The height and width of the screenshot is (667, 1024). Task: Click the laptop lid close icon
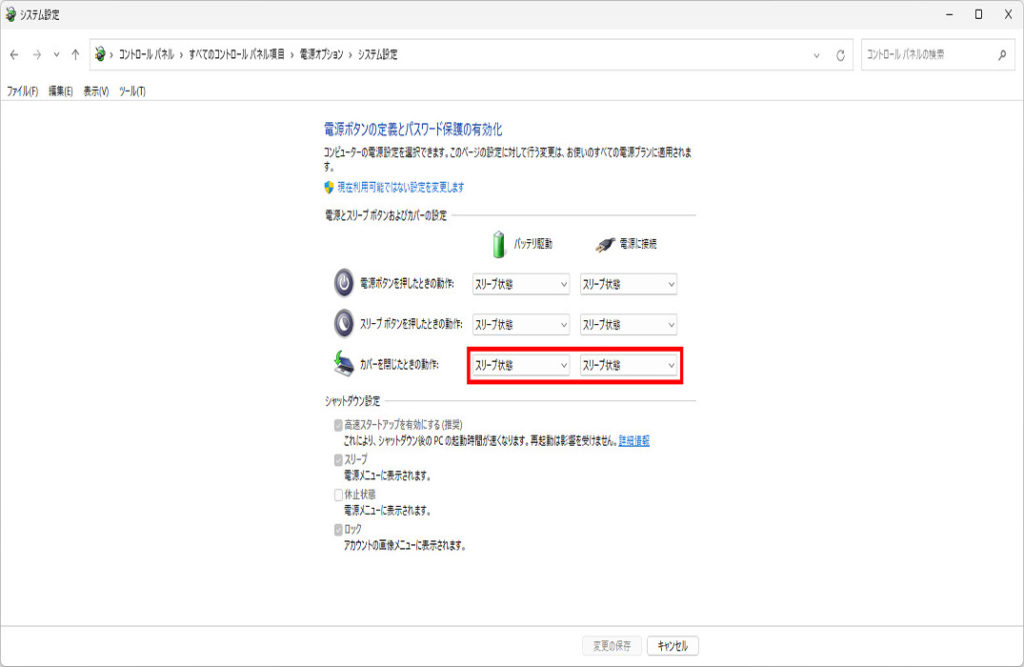coord(343,364)
